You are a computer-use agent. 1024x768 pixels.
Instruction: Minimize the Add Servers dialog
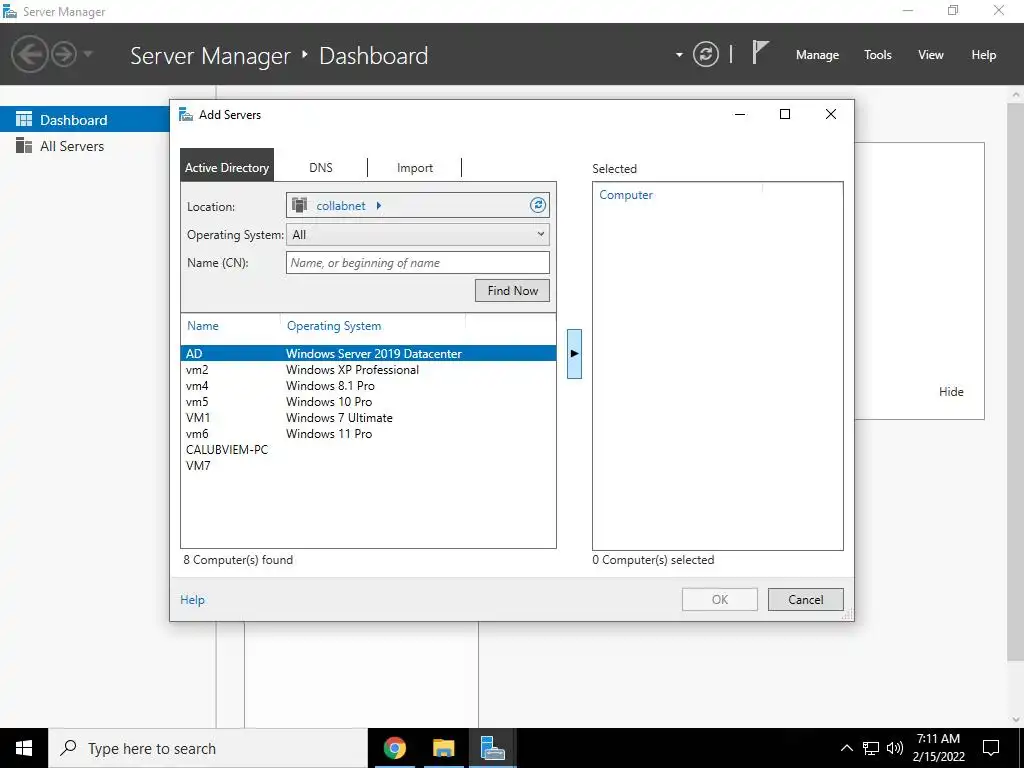point(740,114)
